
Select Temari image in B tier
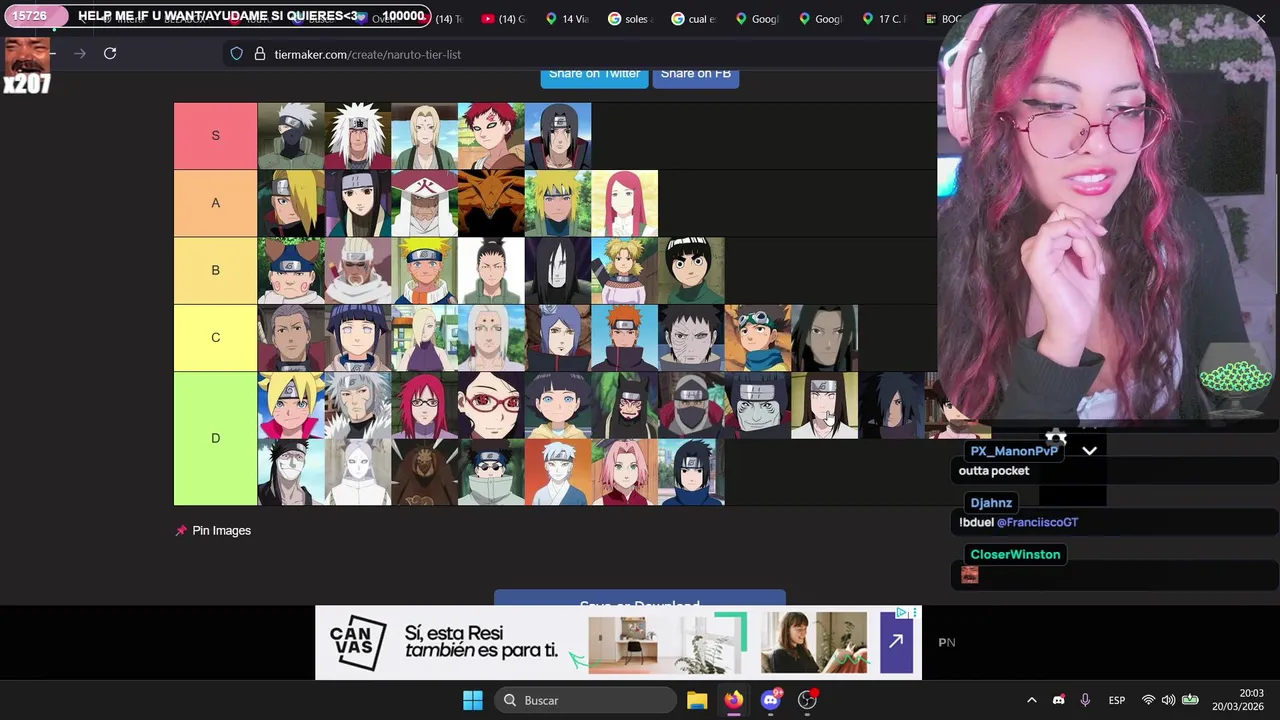click(624, 270)
